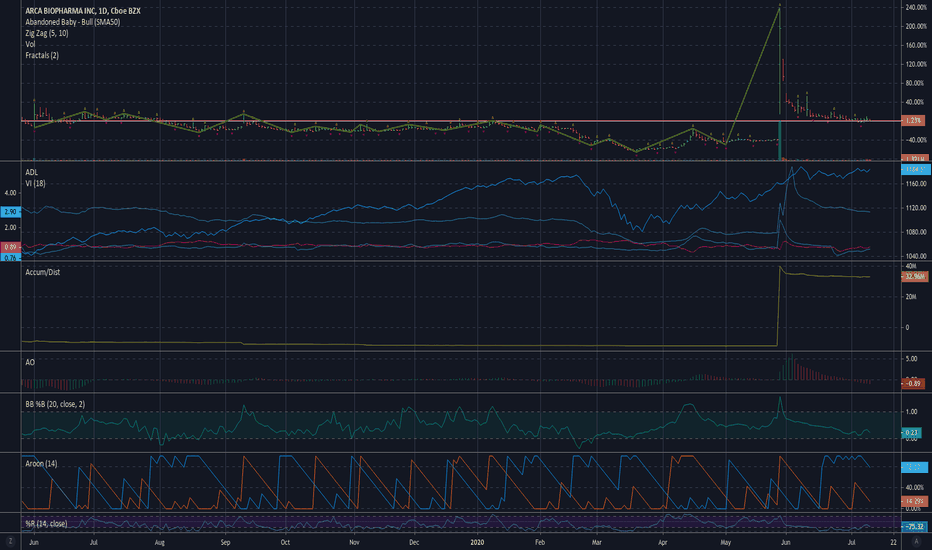Viewport: 932px width, 550px height.
Task: Click the Dec label on time axis
Action: pos(414,542)
